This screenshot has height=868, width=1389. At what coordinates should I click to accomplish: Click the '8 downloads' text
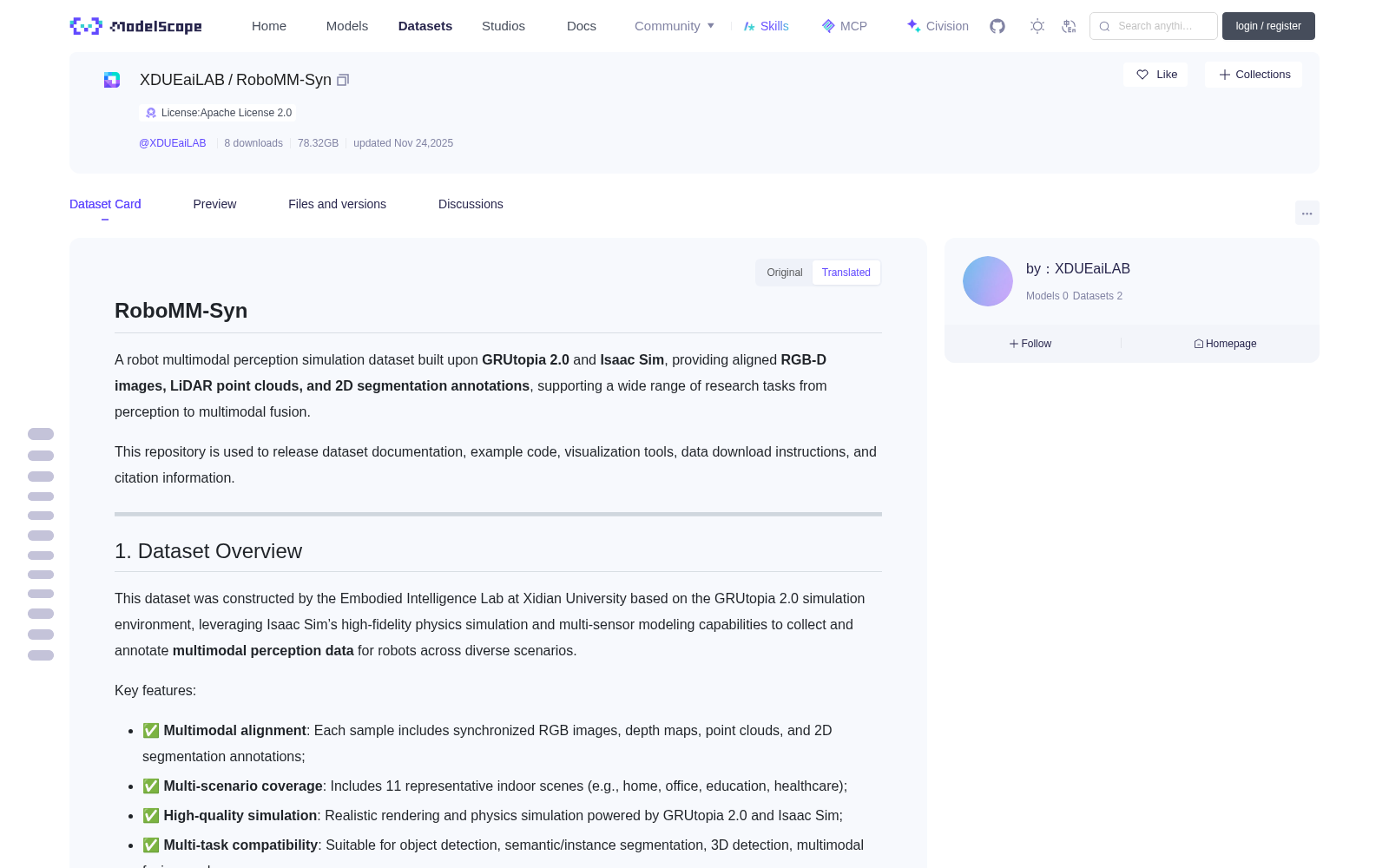[x=253, y=143]
